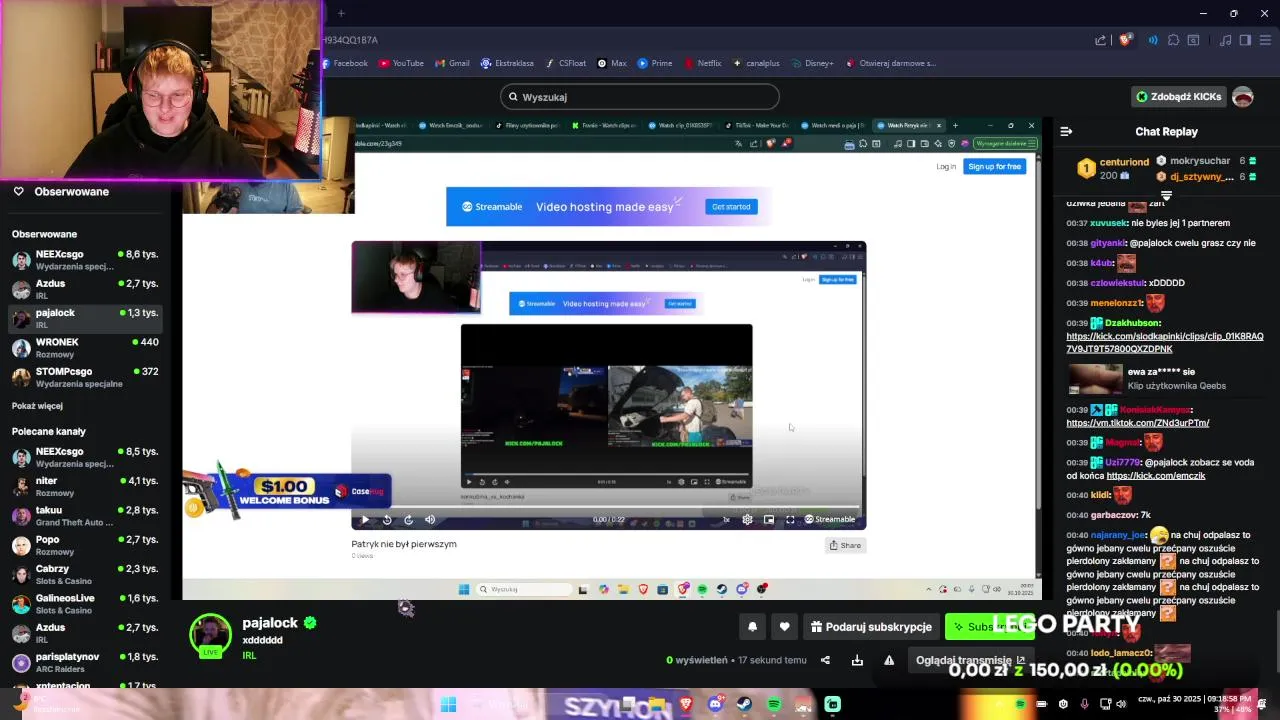Screen dimensions: 1280x720
Task: Open Streamable player settings gear
Action: 747,519
